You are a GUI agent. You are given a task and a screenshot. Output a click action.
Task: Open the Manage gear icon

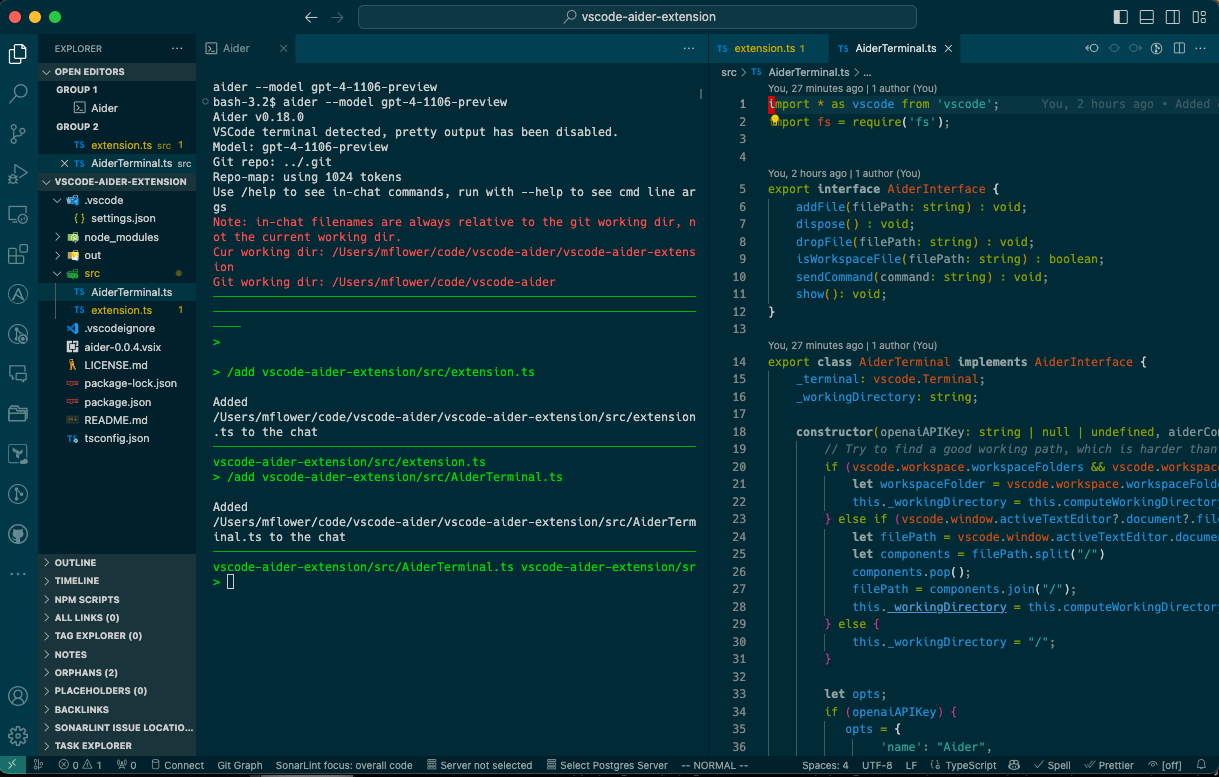18,736
